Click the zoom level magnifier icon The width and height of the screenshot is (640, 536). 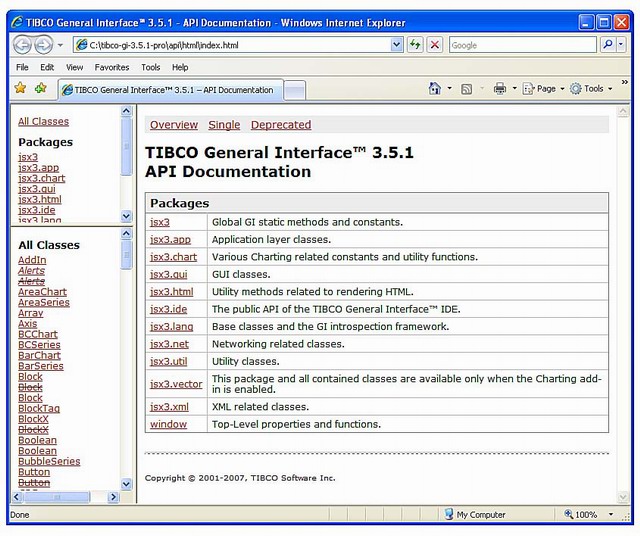point(569,514)
